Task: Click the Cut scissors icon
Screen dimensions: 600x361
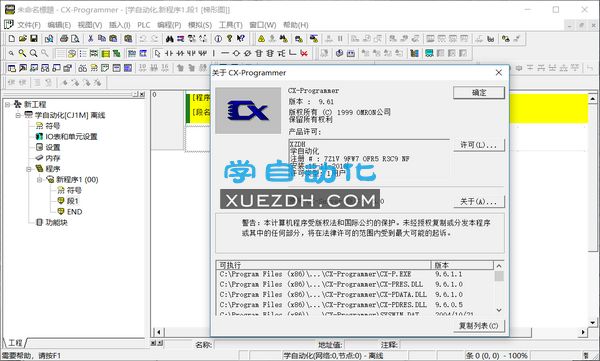Action: [x=91, y=39]
